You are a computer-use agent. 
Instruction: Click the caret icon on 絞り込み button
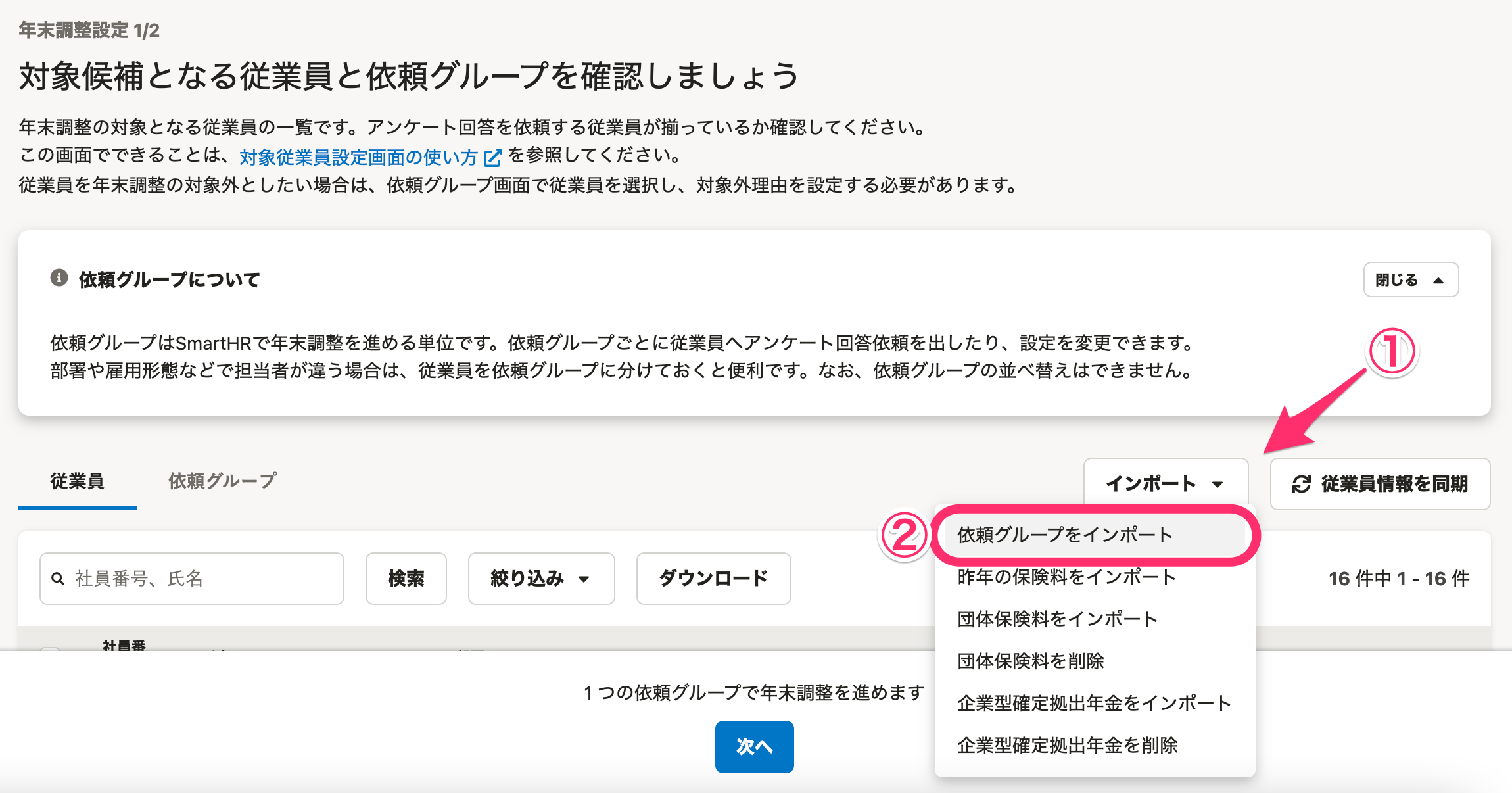[x=584, y=579]
